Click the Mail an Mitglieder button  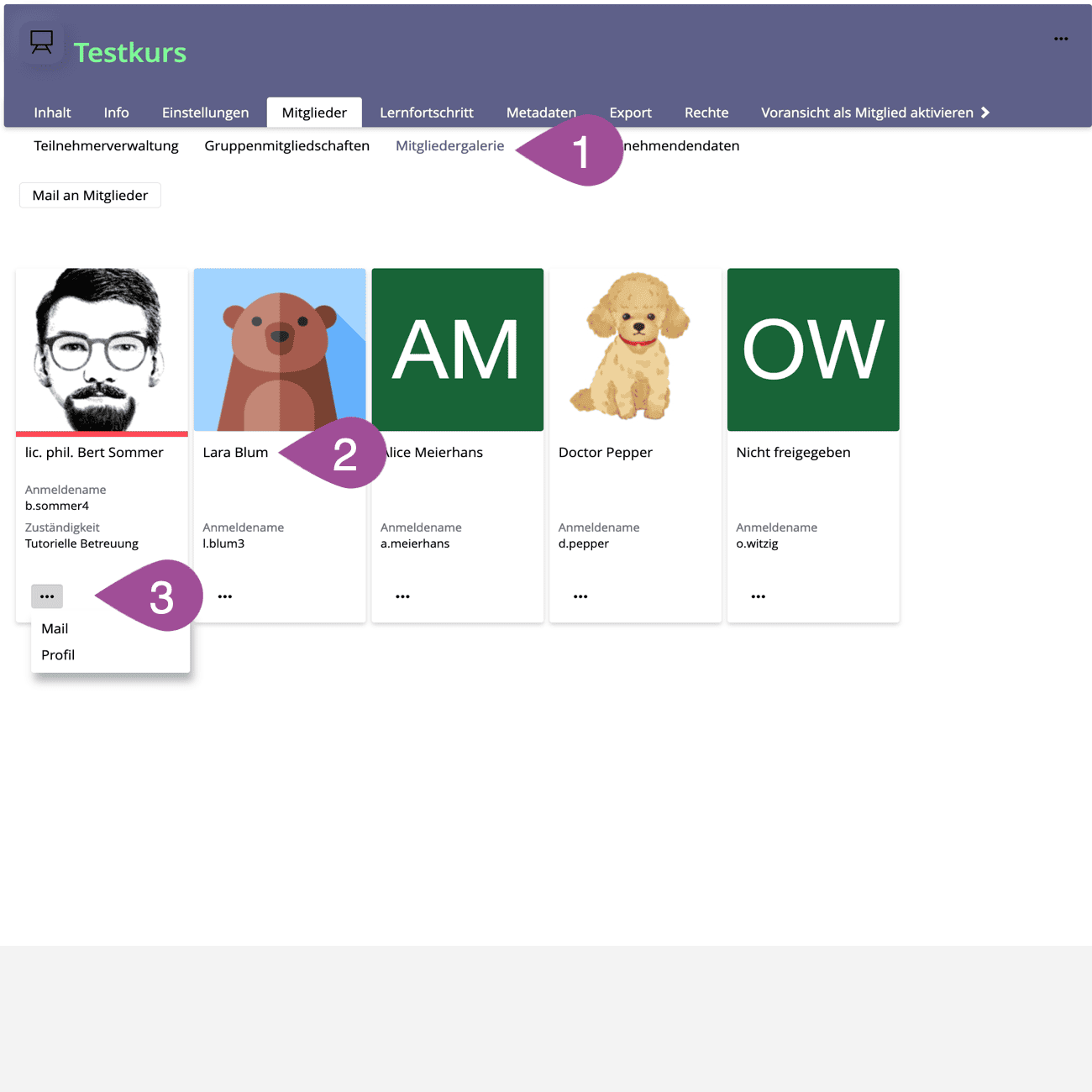(x=90, y=196)
